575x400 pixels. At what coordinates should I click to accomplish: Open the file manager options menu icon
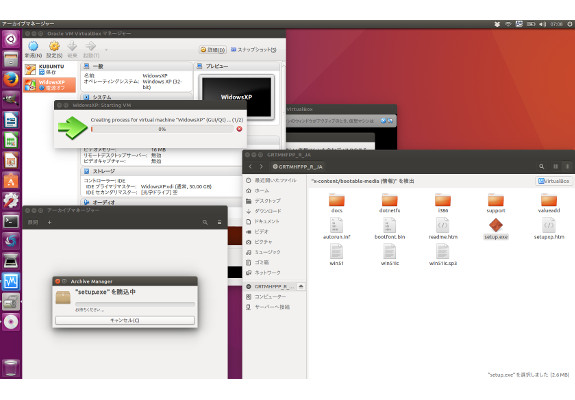[567, 166]
